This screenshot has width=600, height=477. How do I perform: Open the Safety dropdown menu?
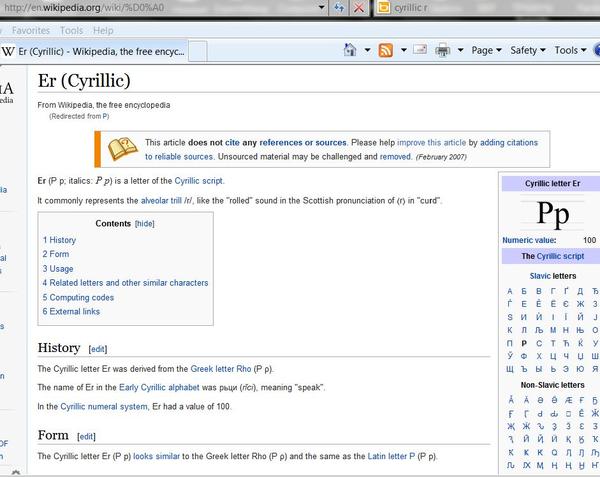(528, 50)
